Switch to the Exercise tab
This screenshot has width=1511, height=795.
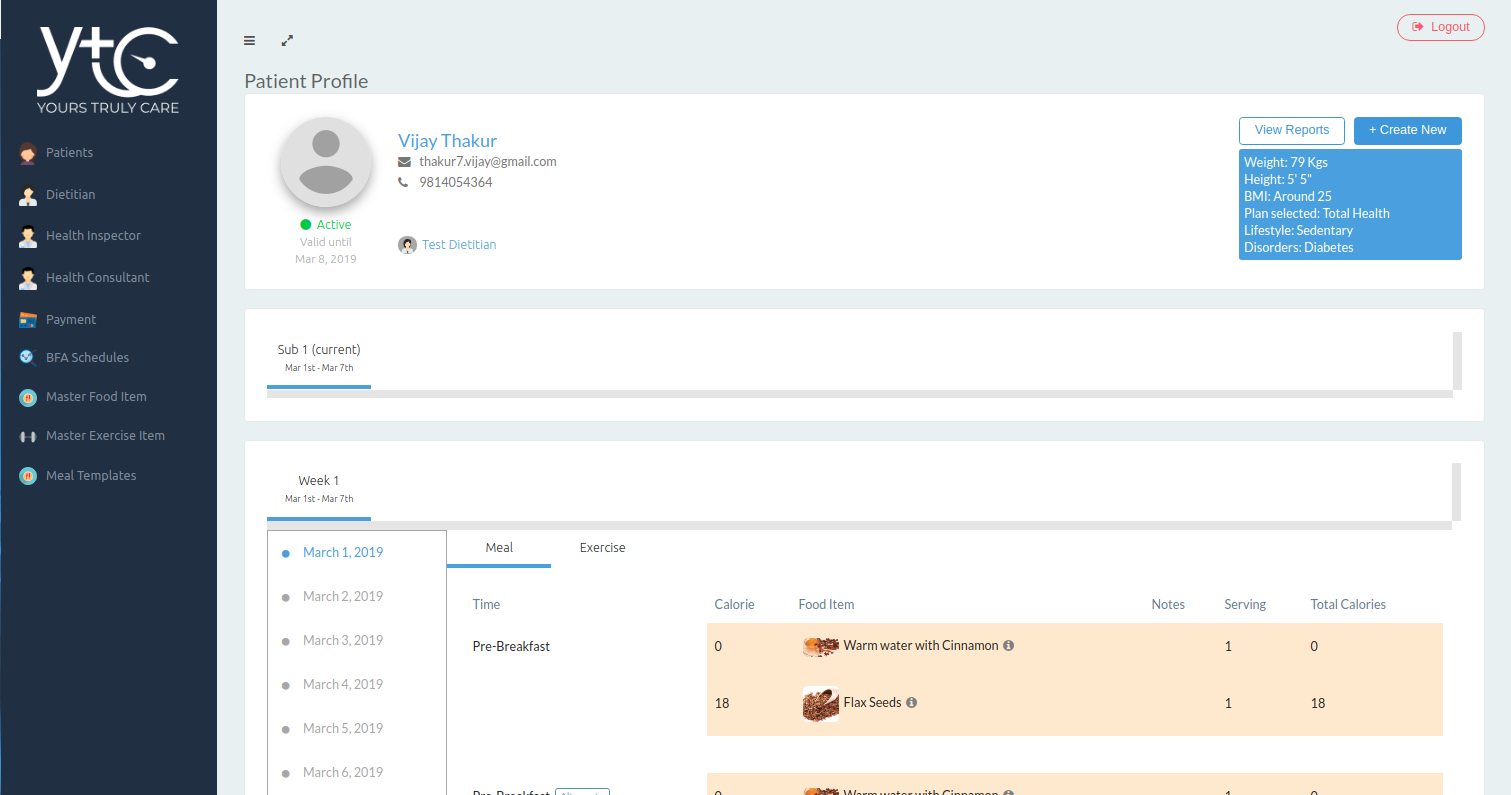[602, 548]
